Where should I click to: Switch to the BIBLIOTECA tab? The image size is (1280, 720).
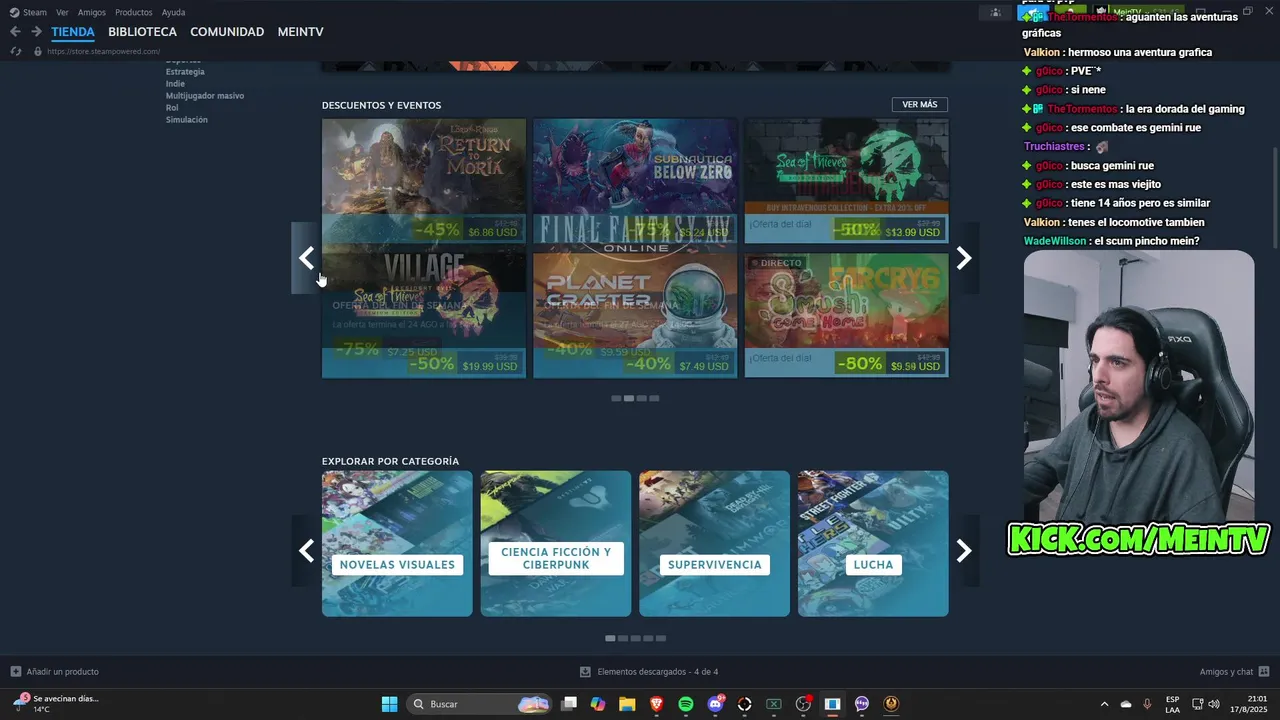point(142,32)
